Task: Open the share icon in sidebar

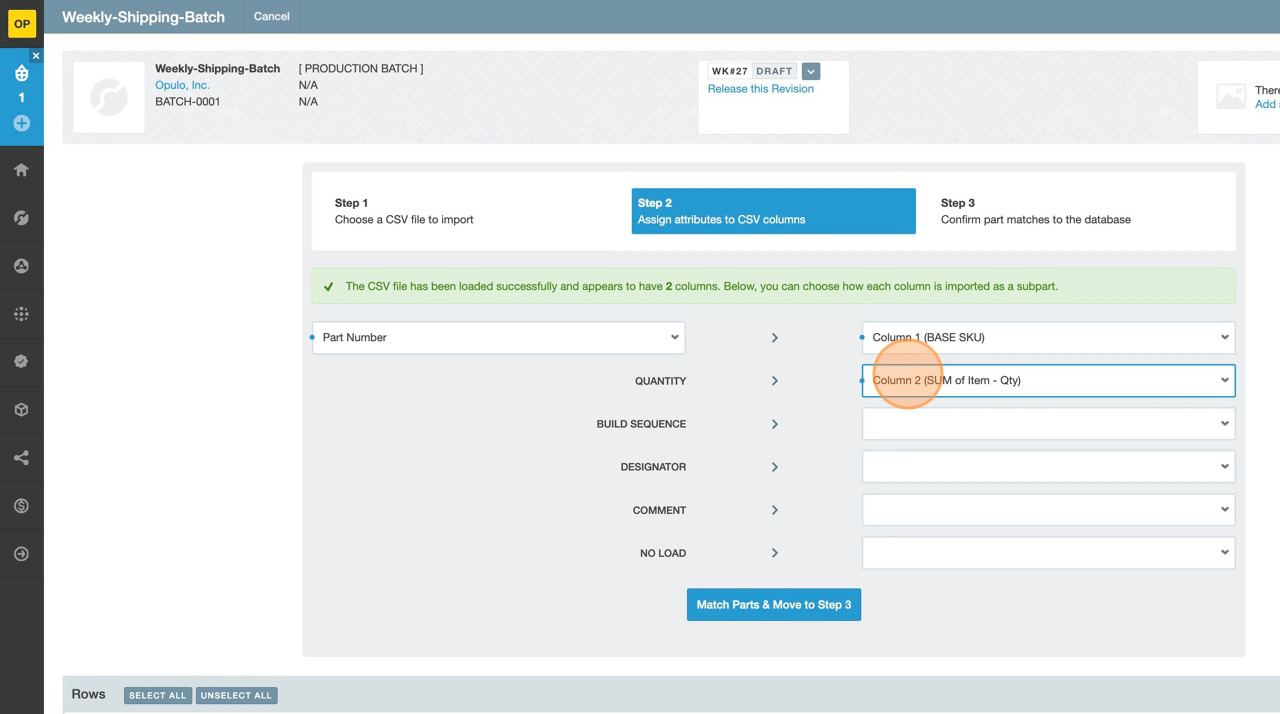Action: coord(21,458)
